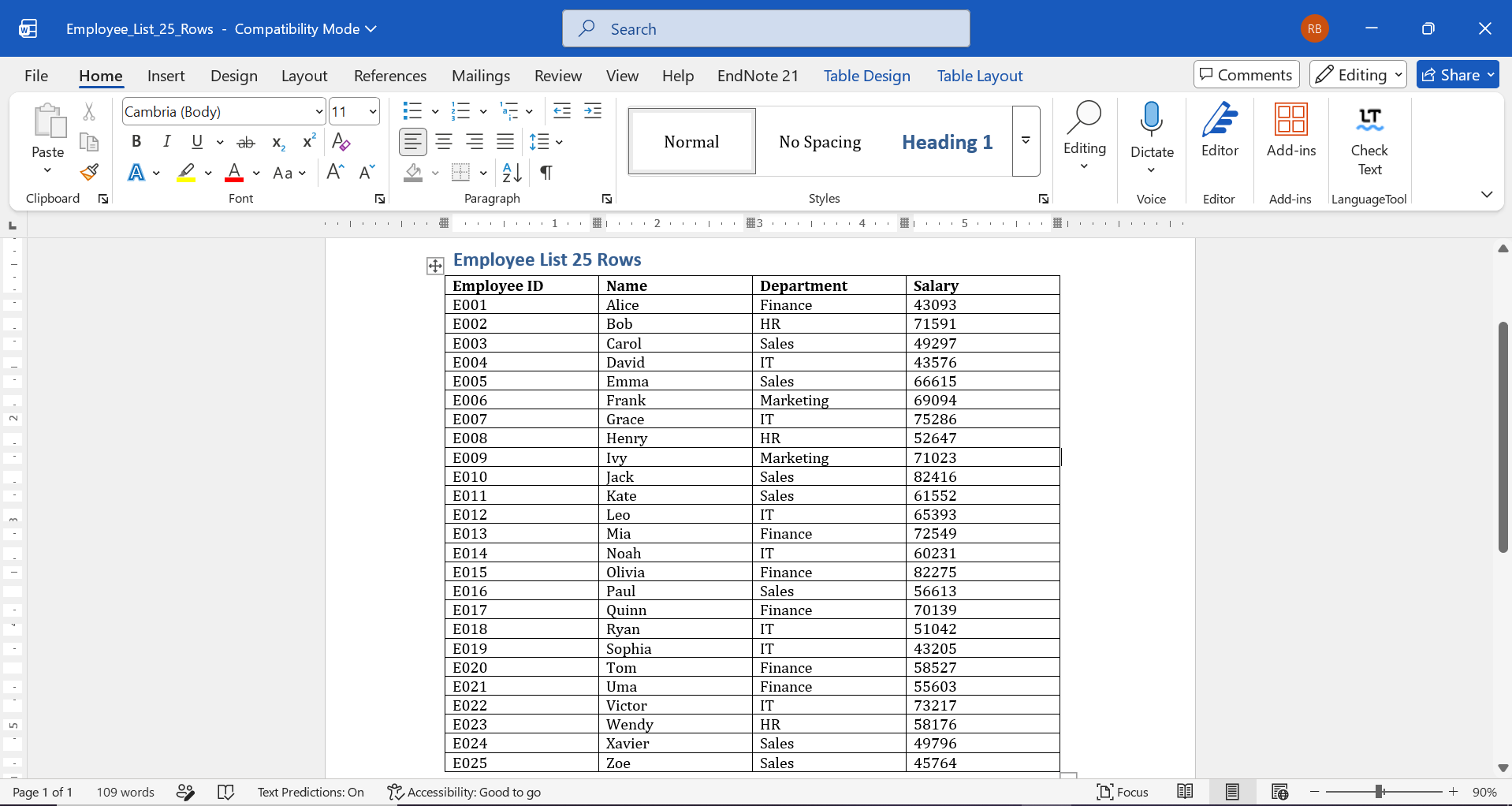The height and width of the screenshot is (806, 1512).
Task: Click the Comments button
Action: pyautogui.click(x=1246, y=75)
